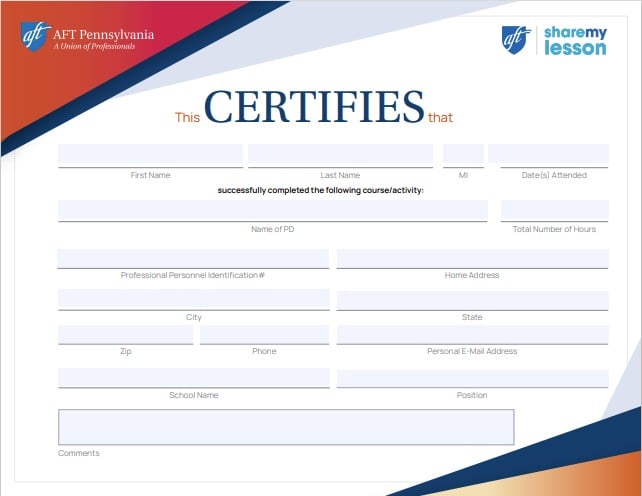This screenshot has height=496, width=642.
Task: Click inside the Comments text box
Action: [286, 426]
